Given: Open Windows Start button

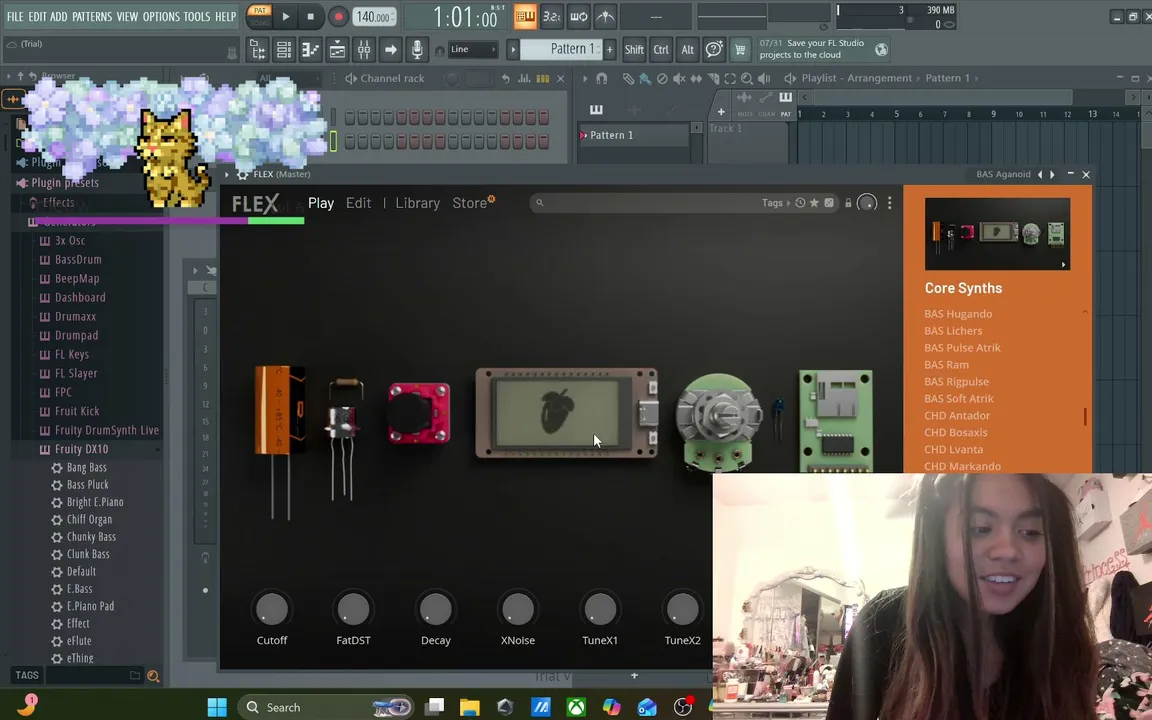Looking at the screenshot, I should pos(217,707).
